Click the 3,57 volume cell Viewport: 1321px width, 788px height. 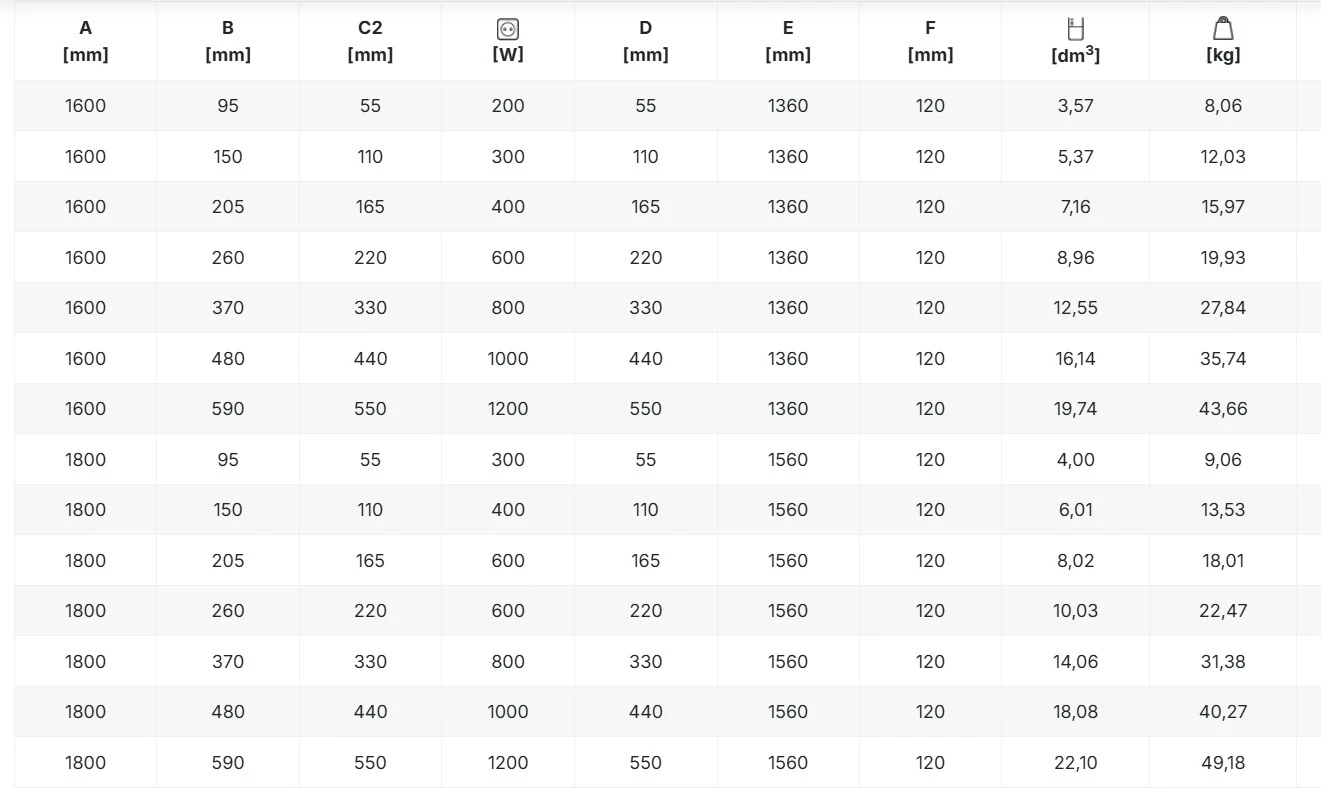pyautogui.click(x=1075, y=106)
